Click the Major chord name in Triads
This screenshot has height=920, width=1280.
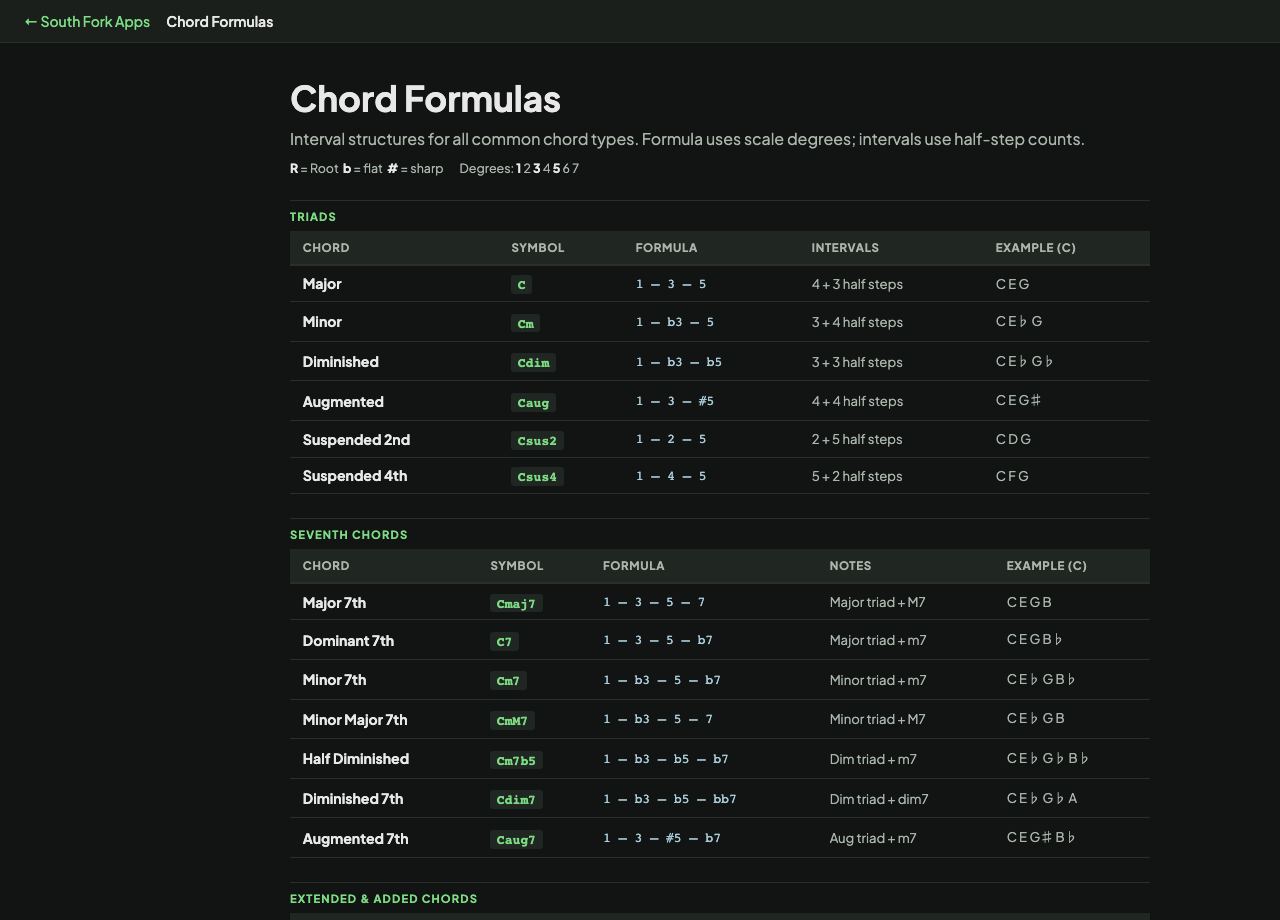(x=322, y=284)
